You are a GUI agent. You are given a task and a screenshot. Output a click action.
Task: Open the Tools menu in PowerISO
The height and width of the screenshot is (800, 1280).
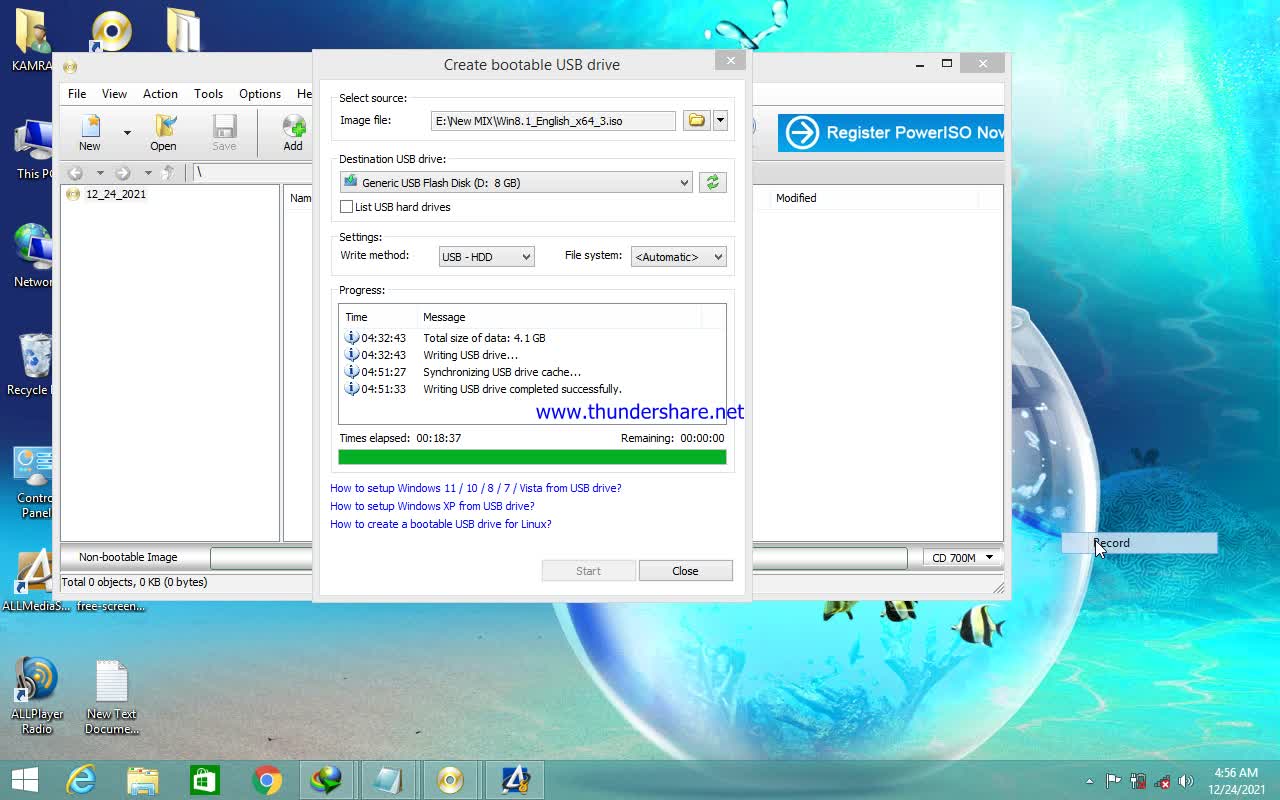pyautogui.click(x=208, y=93)
